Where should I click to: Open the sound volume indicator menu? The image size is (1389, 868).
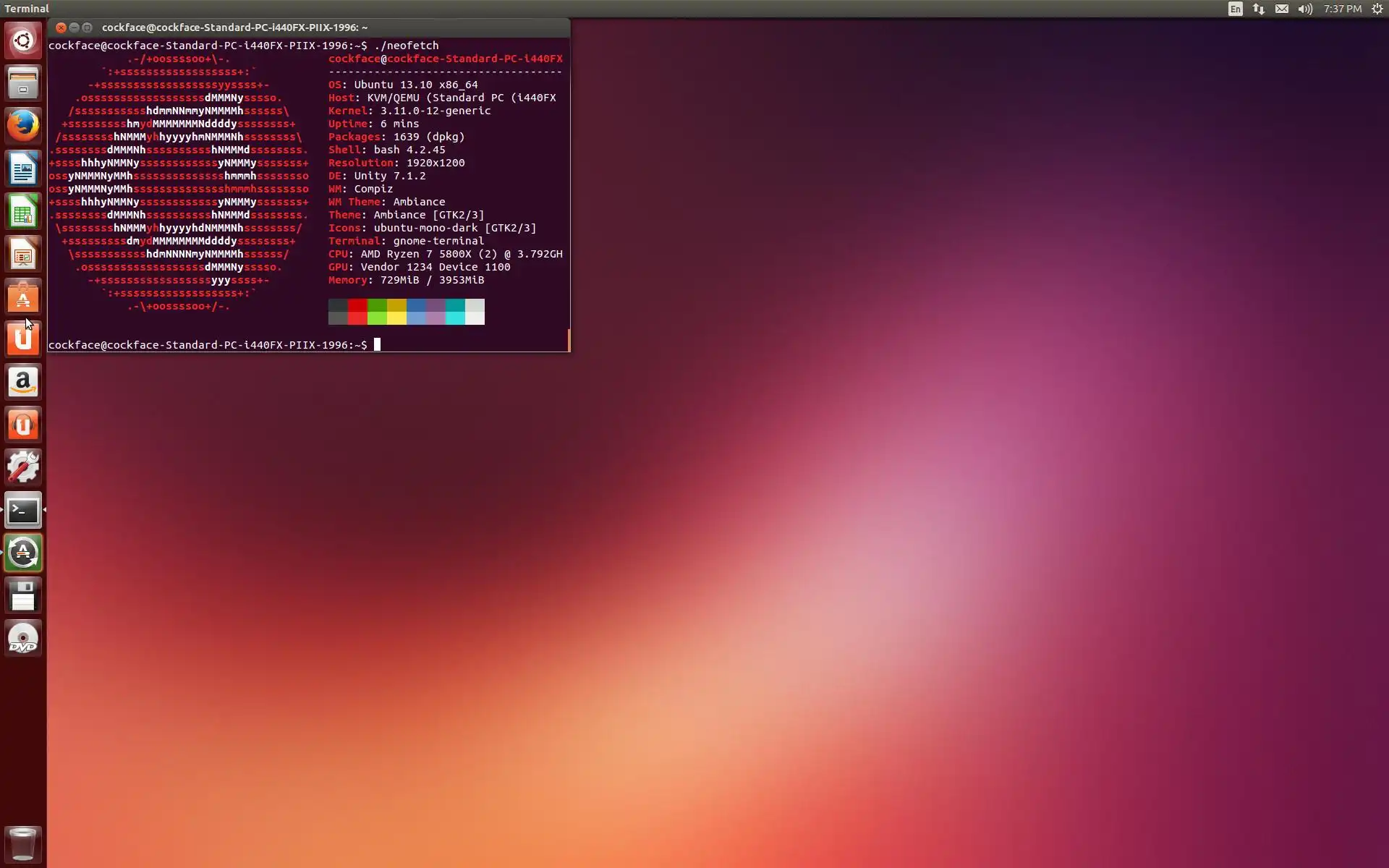pyautogui.click(x=1305, y=9)
